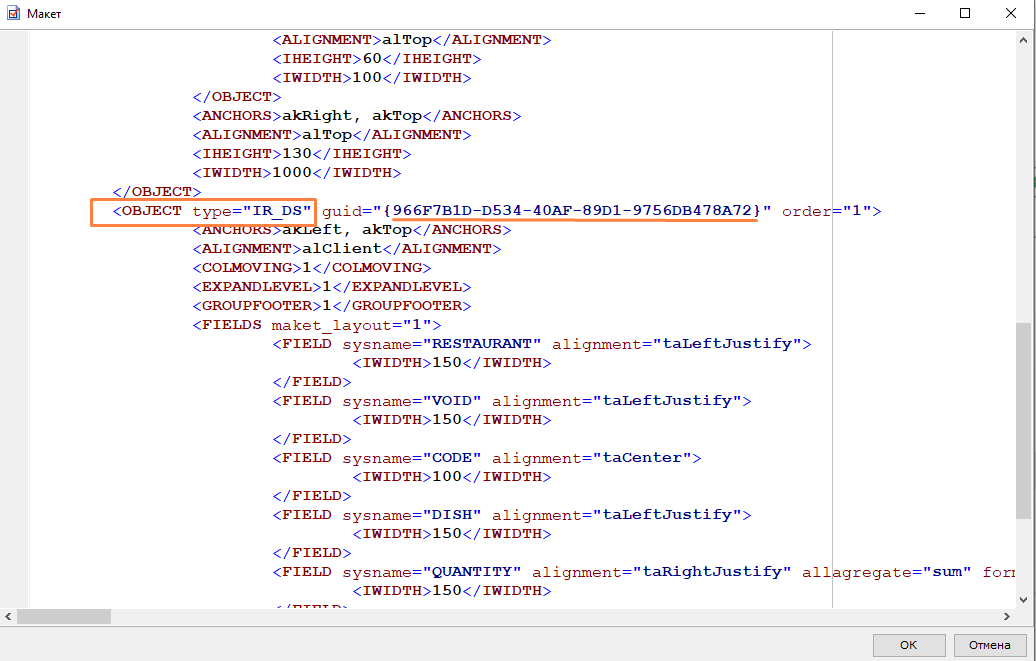Click the horizontal scrollbar left arrow
Screen dimensions: 1036x661
(x=8, y=617)
